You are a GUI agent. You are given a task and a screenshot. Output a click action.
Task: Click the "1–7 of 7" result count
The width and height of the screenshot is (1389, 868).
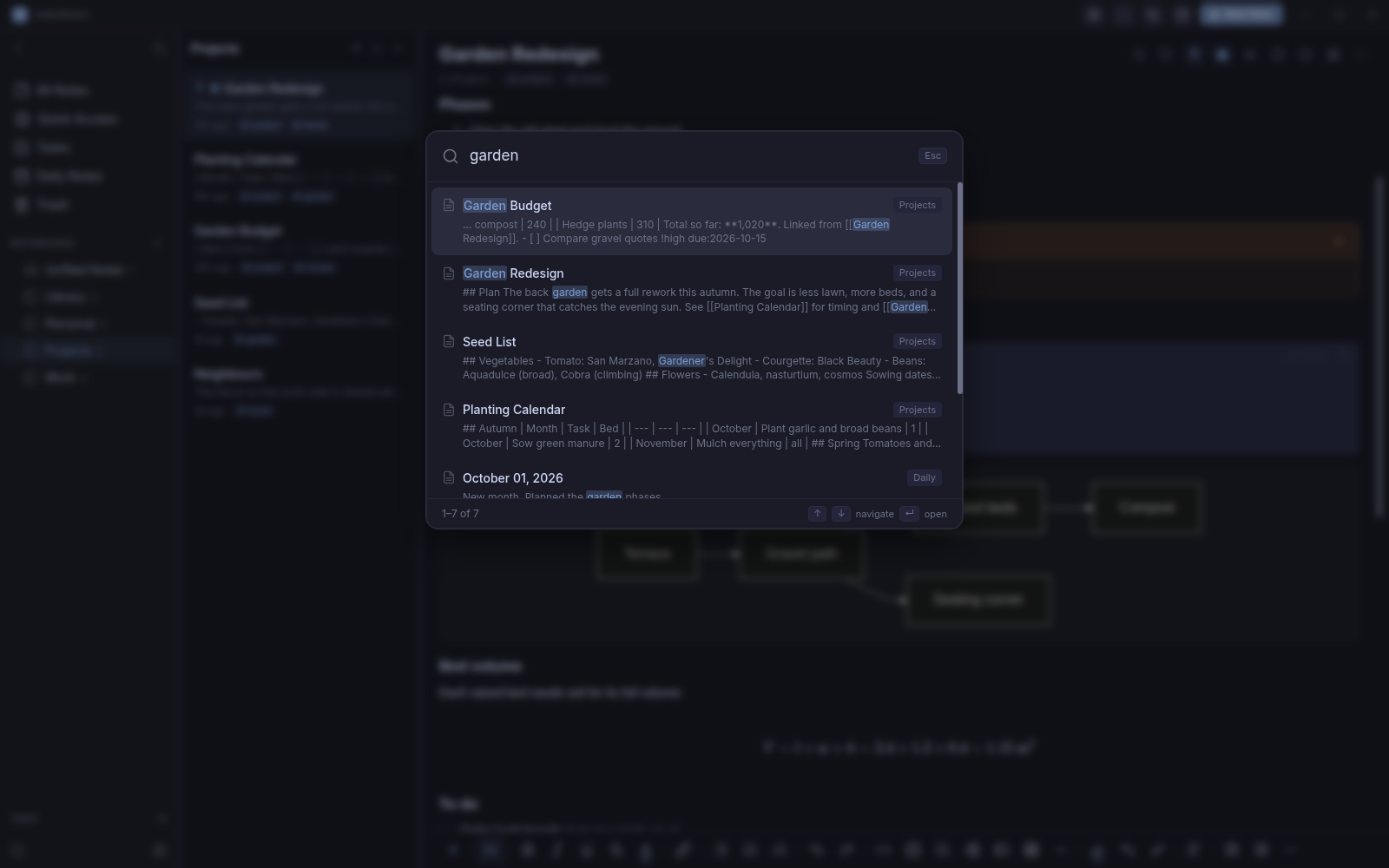(x=460, y=514)
